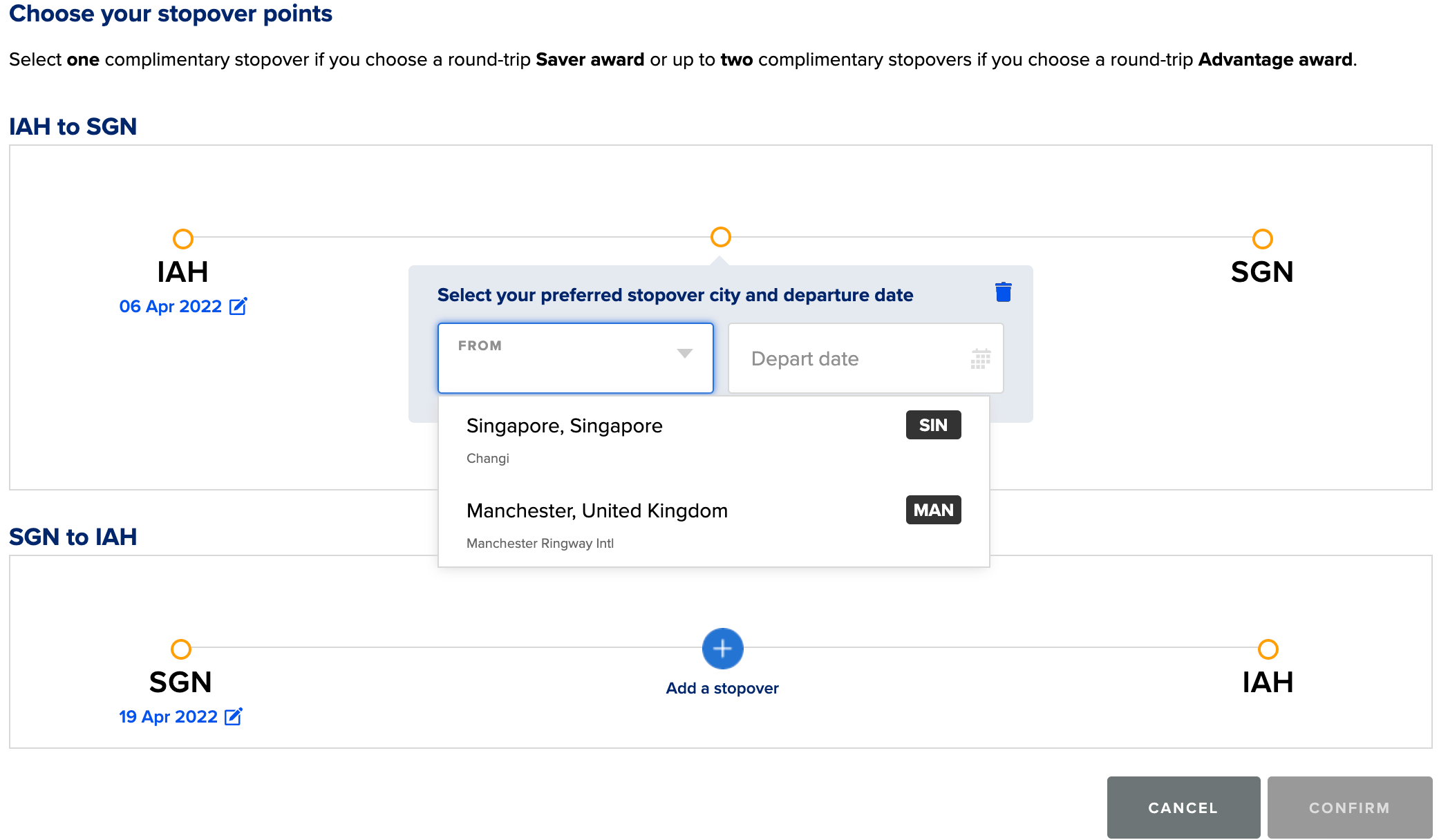The image size is (1439, 840).
Task: Click the Cancel button
Action: point(1183,807)
